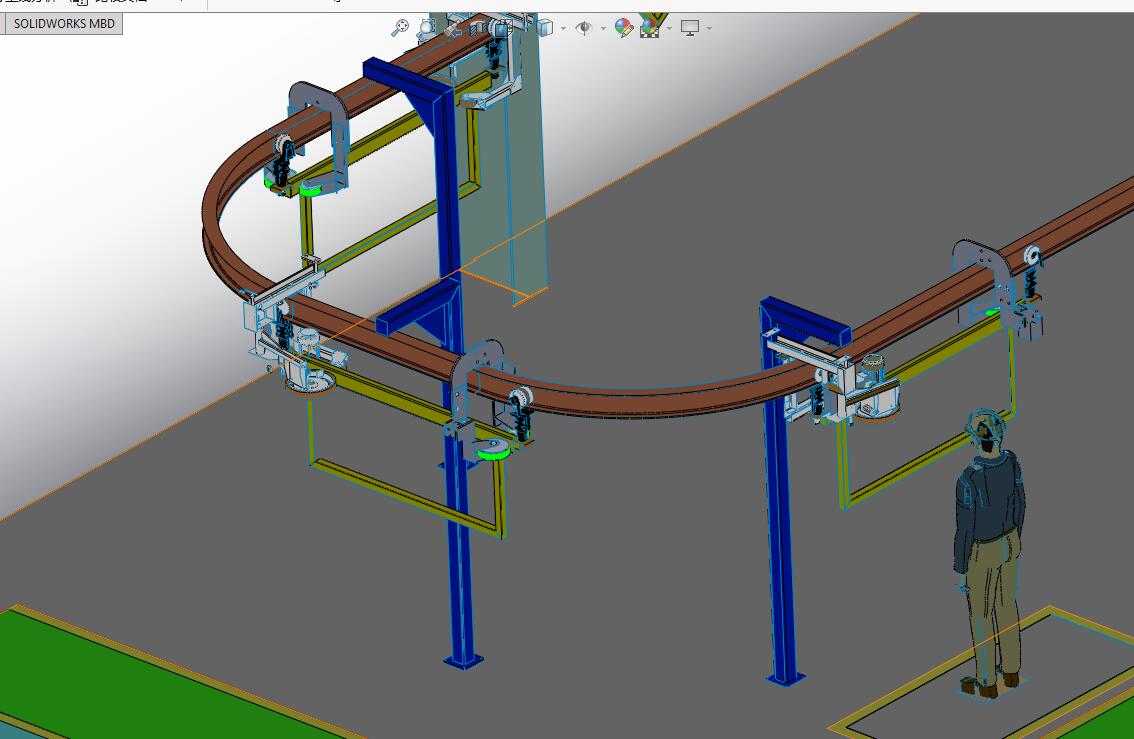Expand the Hide/Show Items dropdown arrow
Image resolution: width=1134 pixels, height=739 pixels.
[603, 28]
